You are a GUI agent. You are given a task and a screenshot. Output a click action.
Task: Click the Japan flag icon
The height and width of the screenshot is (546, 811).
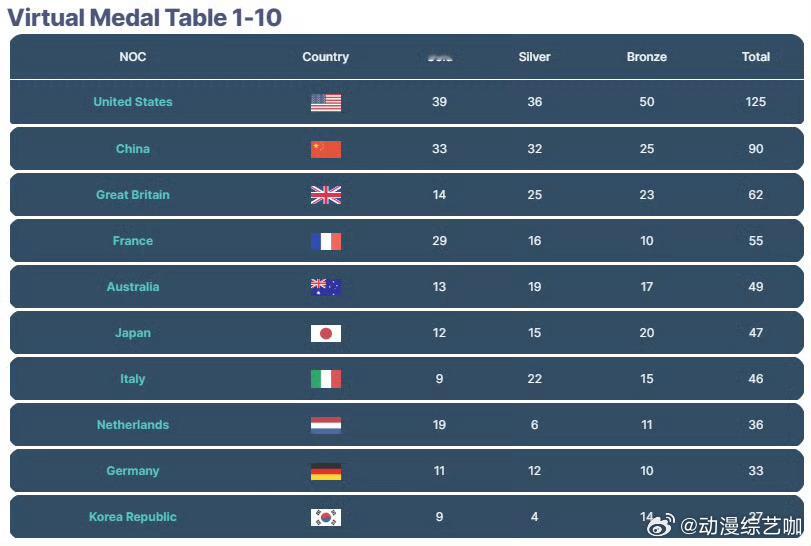326,333
